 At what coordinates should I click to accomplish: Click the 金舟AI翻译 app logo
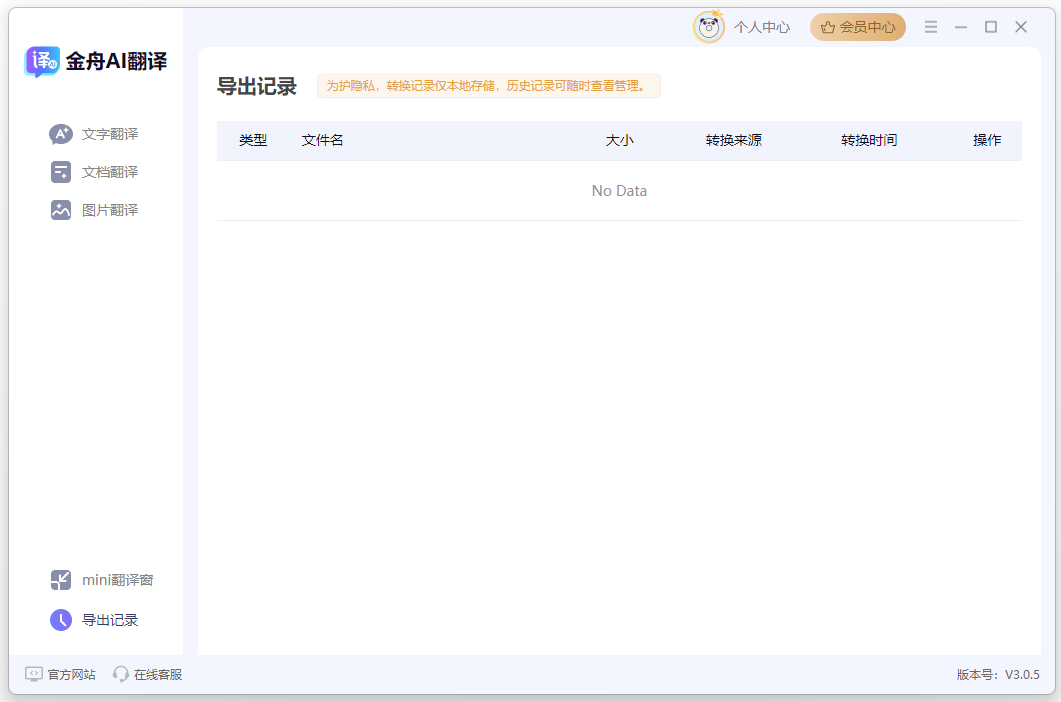96,61
